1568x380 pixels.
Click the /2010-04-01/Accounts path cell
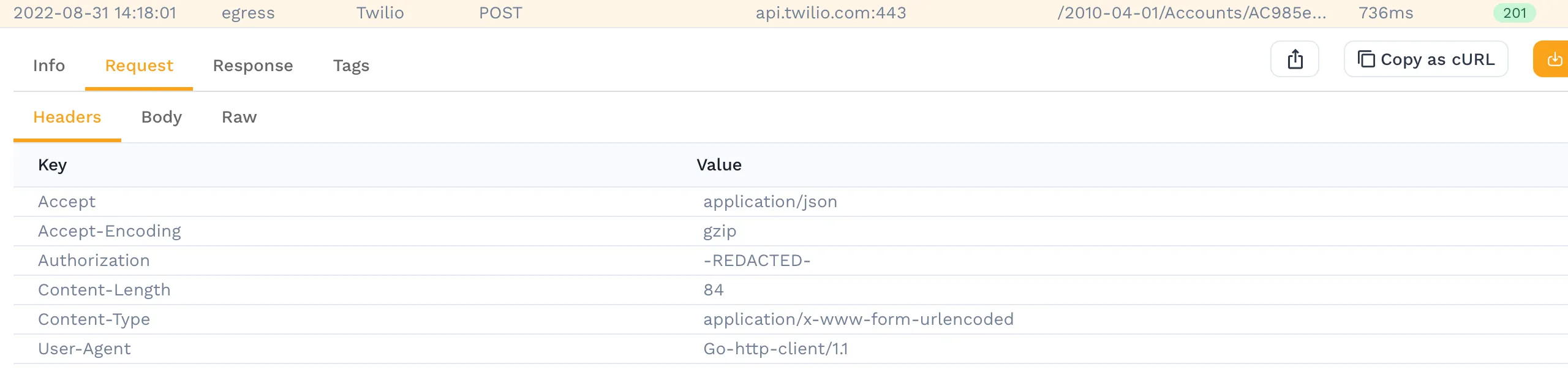click(1192, 13)
